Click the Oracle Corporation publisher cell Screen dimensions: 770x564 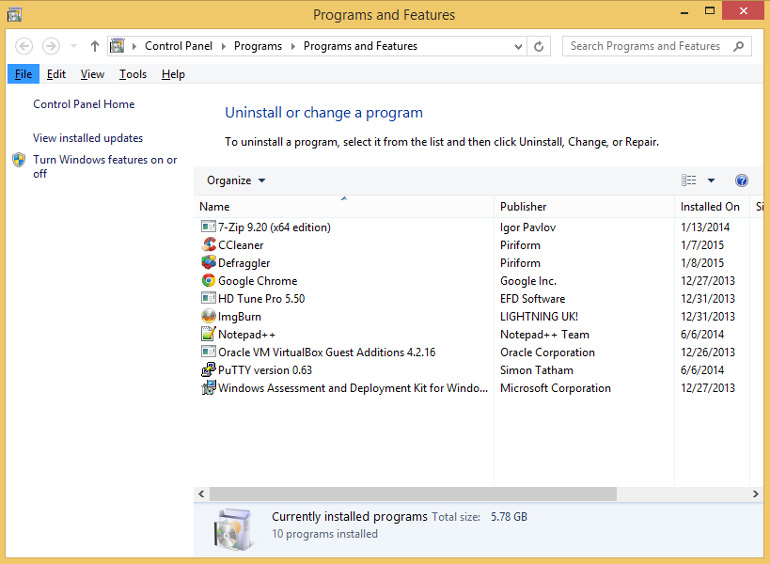547,352
